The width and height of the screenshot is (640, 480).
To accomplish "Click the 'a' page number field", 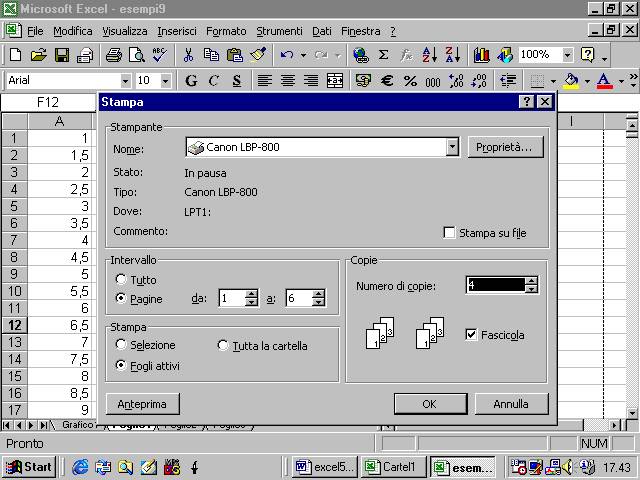I will click(x=299, y=298).
